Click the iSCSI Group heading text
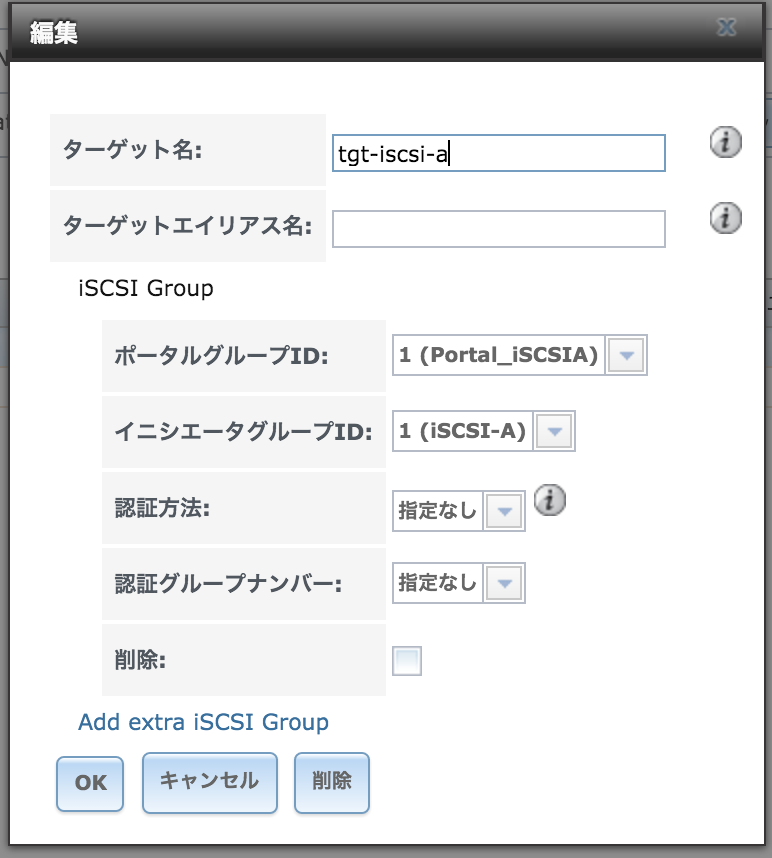Image resolution: width=772 pixels, height=858 pixels. tap(146, 288)
